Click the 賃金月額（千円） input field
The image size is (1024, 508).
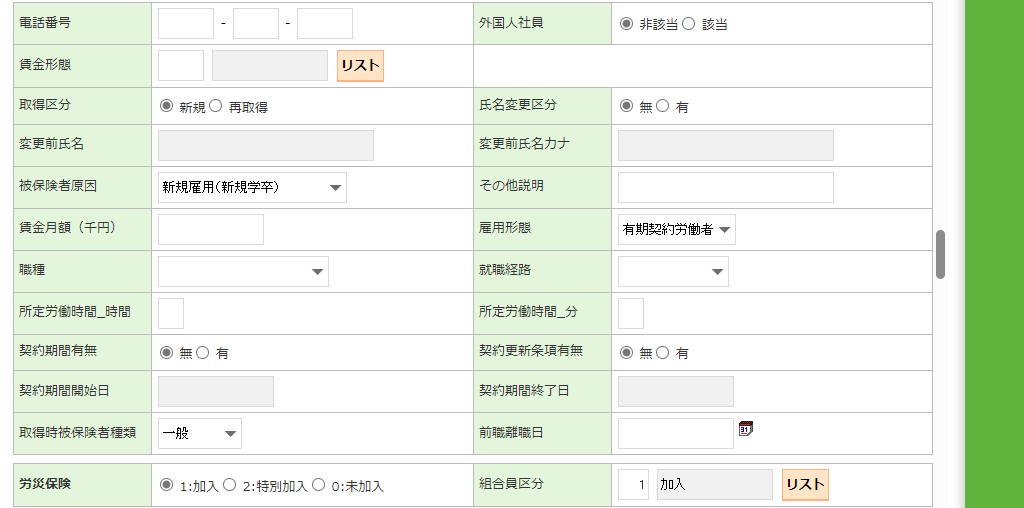tap(211, 229)
